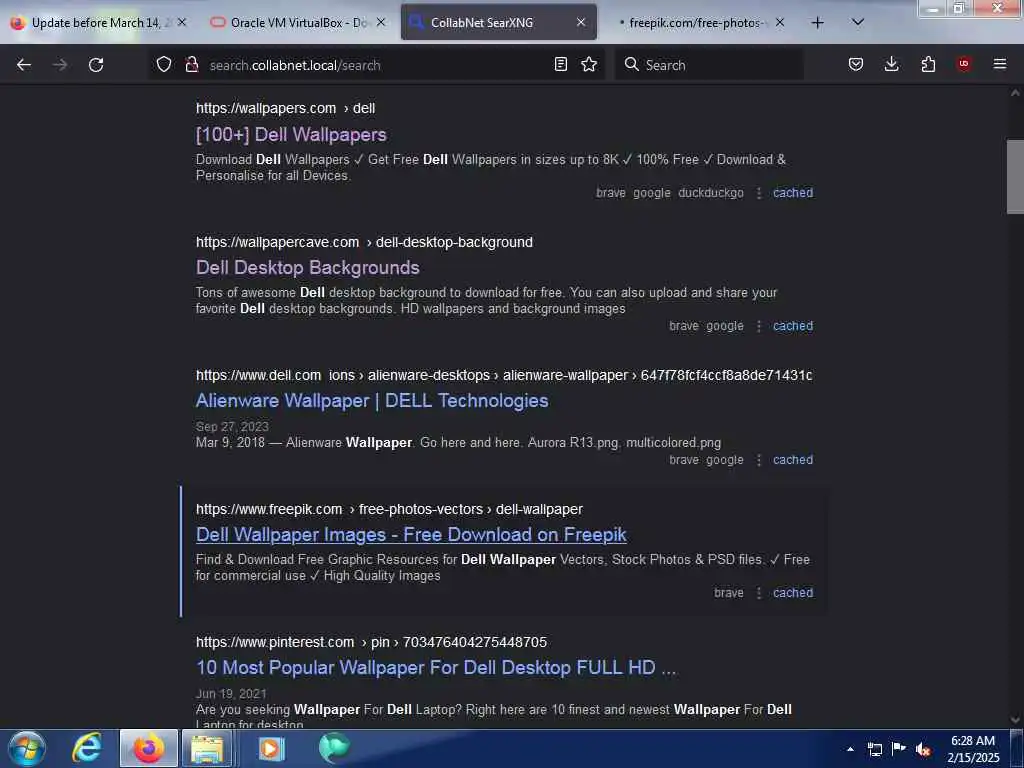
Task: Show hidden system tray icons
Action: click(850, 749)
